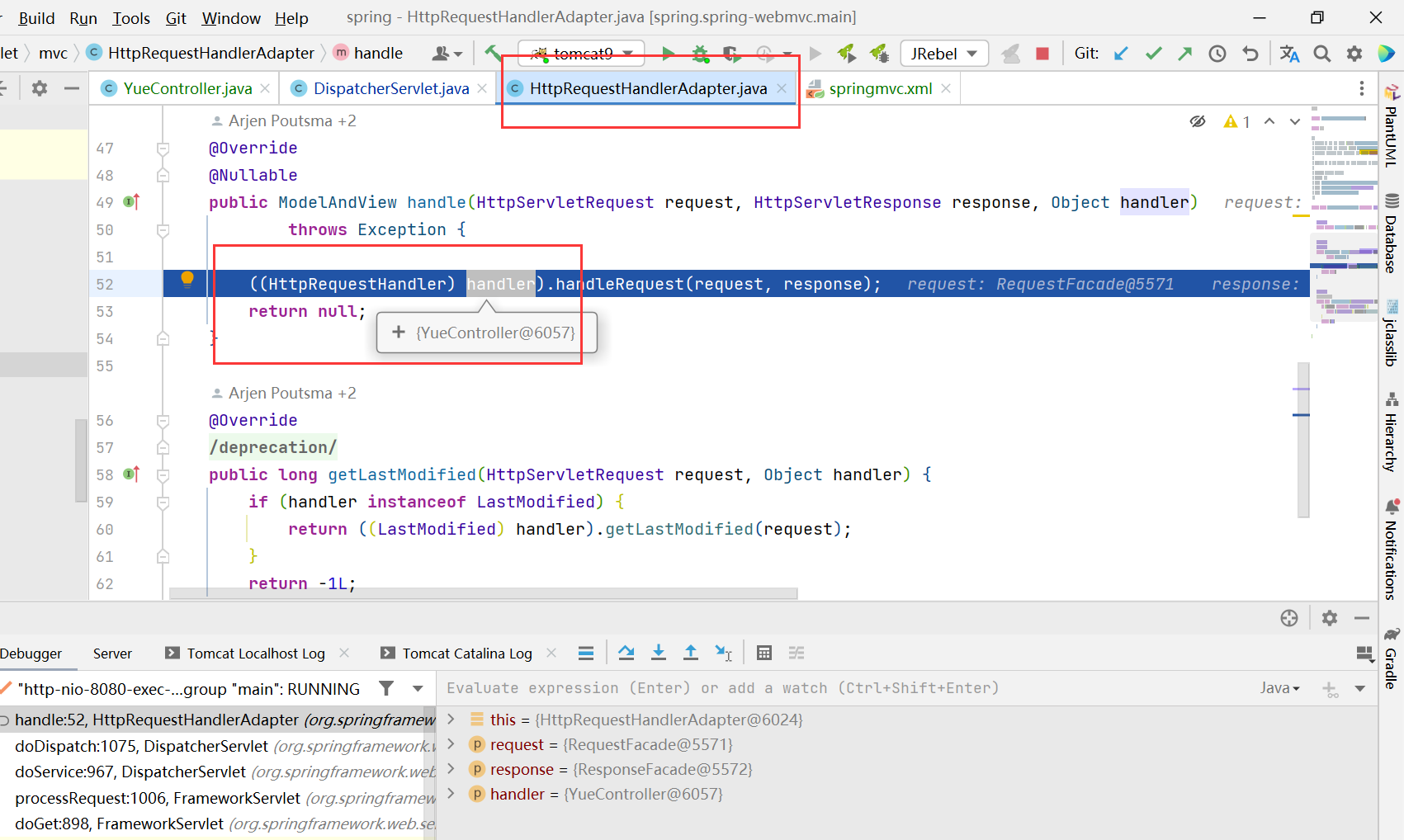Image resolution: width=1404 pixels, height=840 pixels.
Task: Toggle reader mode eye icon in editor
Action: point(1198,121)
